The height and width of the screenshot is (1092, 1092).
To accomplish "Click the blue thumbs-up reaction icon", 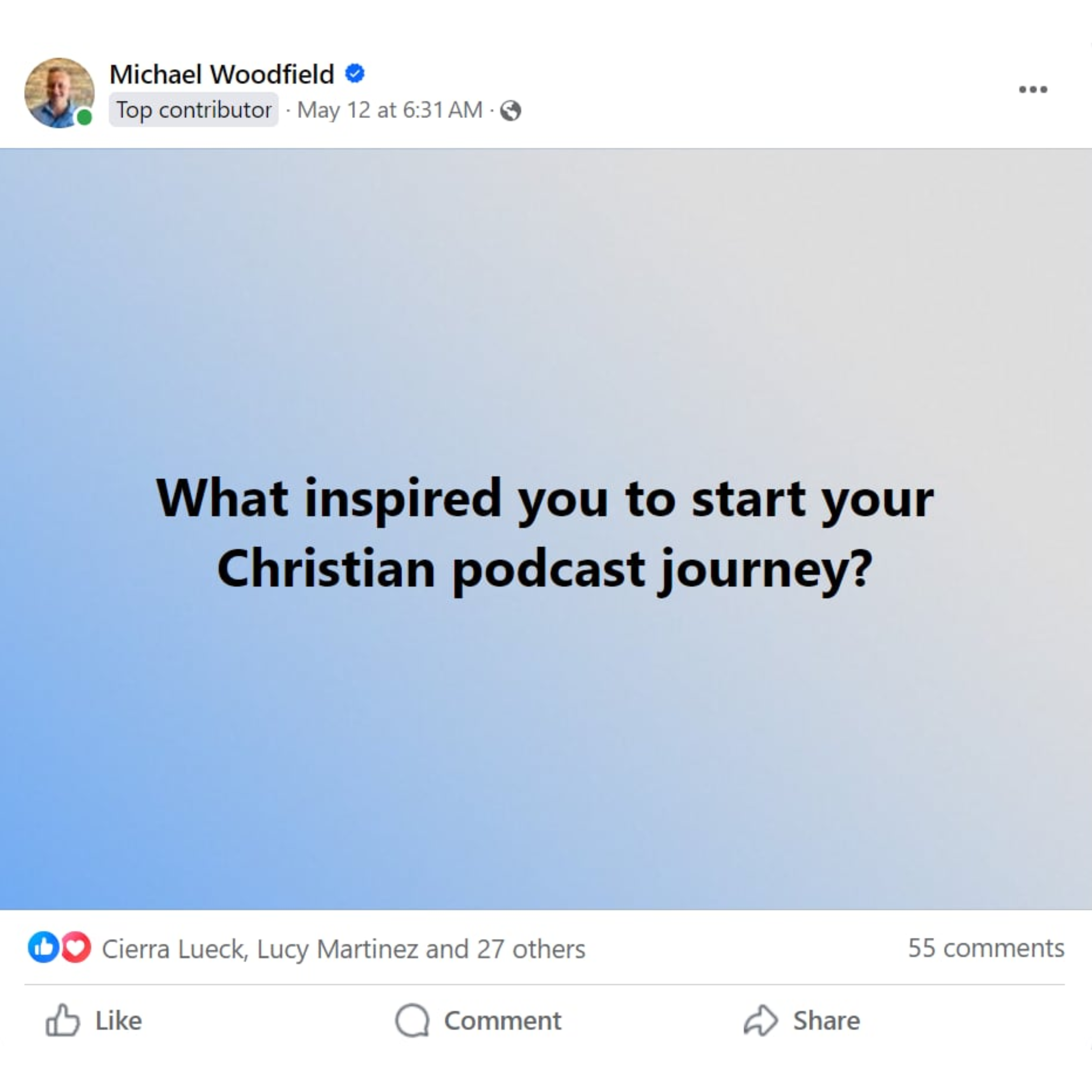I will pos(44,947).
